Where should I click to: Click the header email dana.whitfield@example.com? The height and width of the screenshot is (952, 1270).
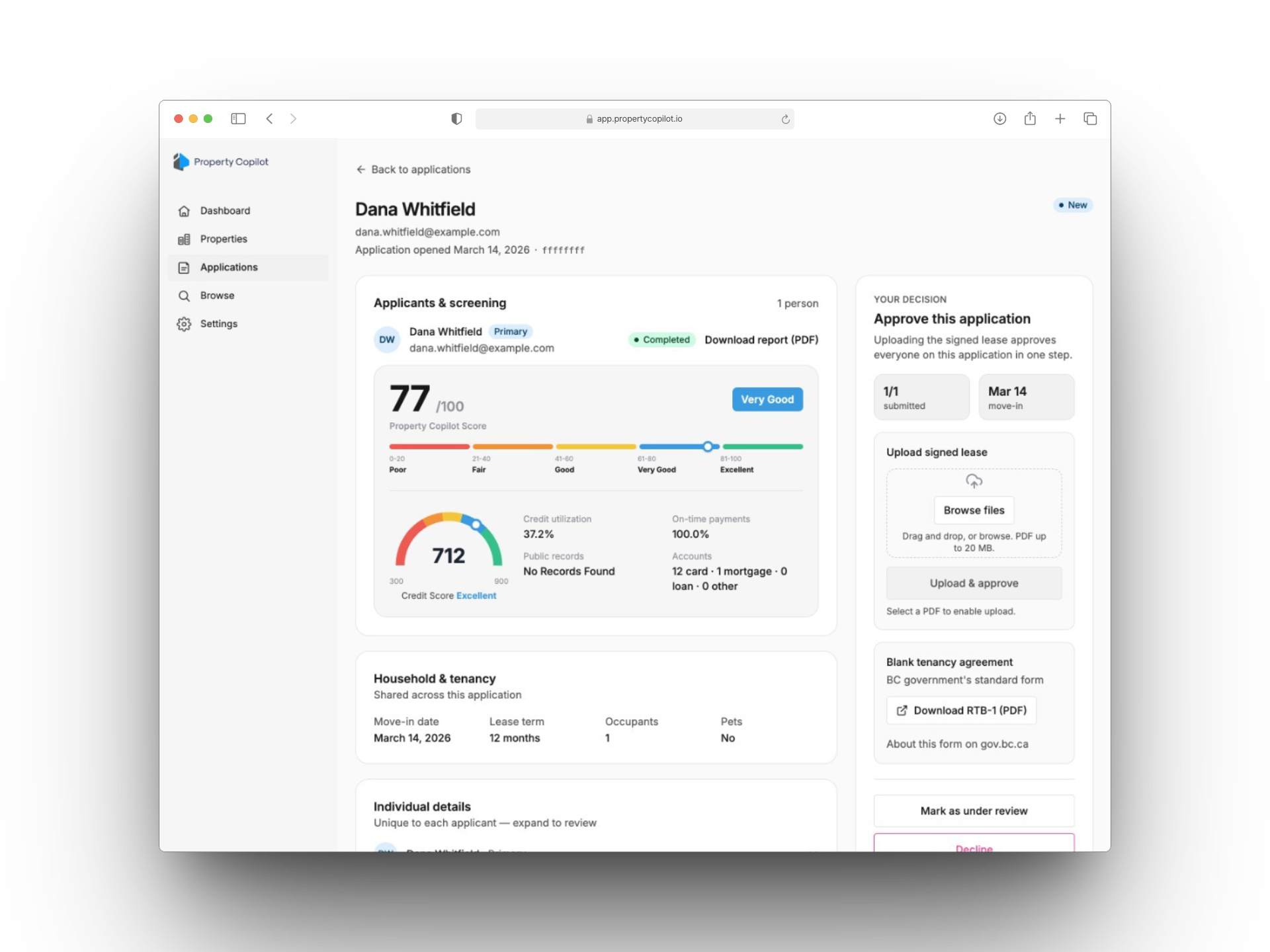(x=427, y=232)
